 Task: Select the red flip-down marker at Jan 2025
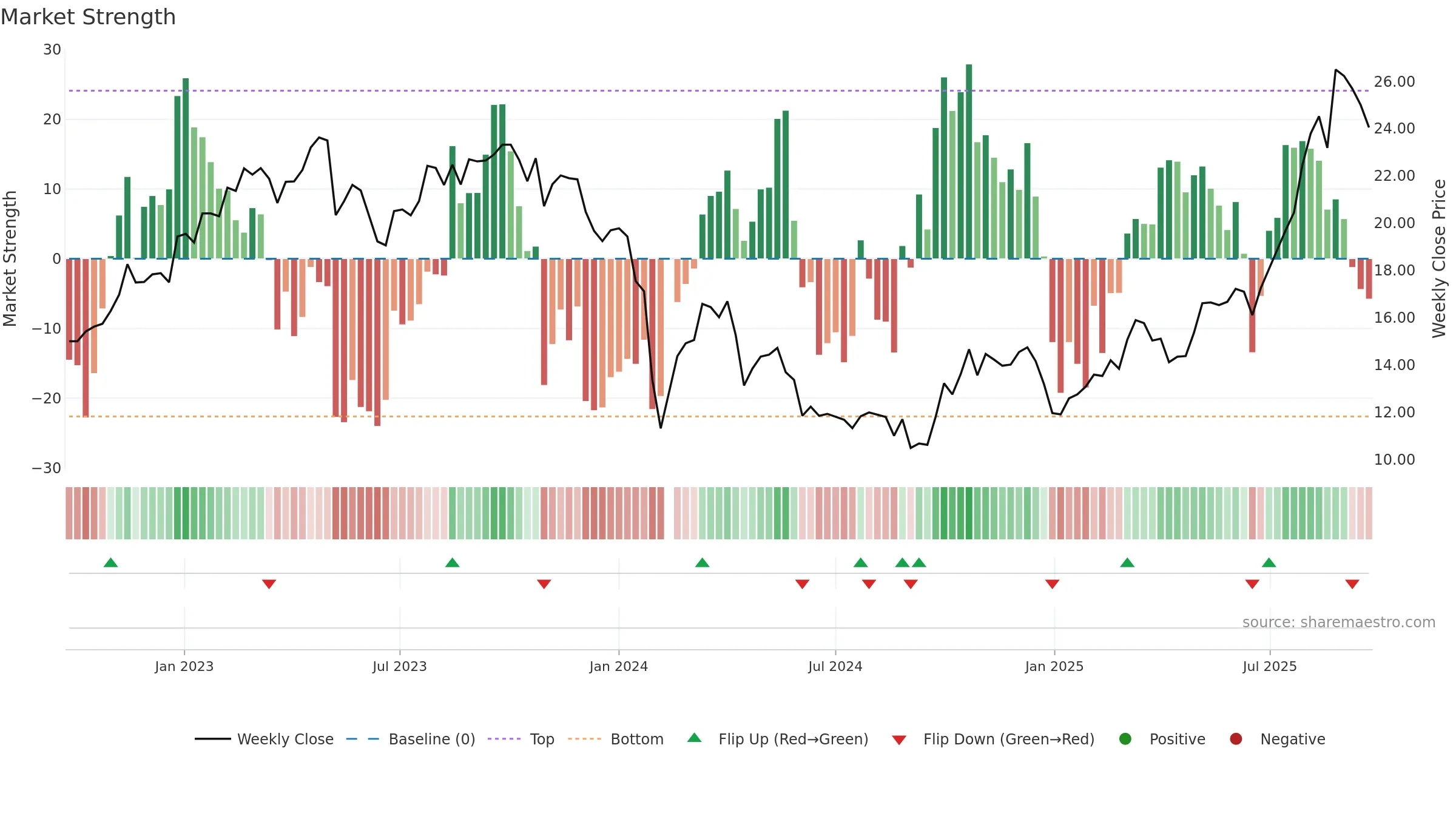coord(1052,584)
